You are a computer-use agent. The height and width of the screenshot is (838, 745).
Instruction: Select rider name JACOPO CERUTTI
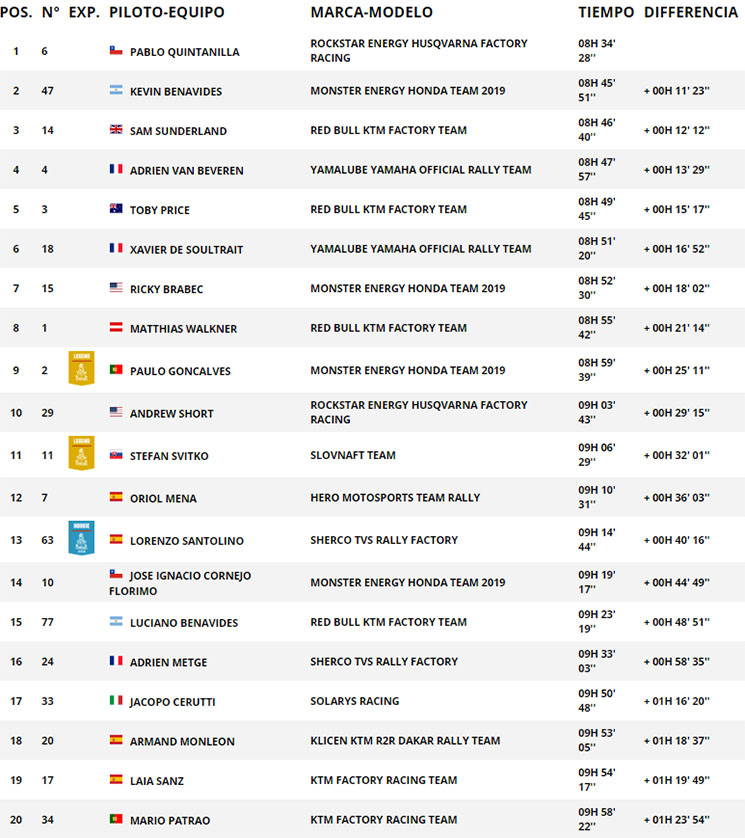(x=172, y=702)
